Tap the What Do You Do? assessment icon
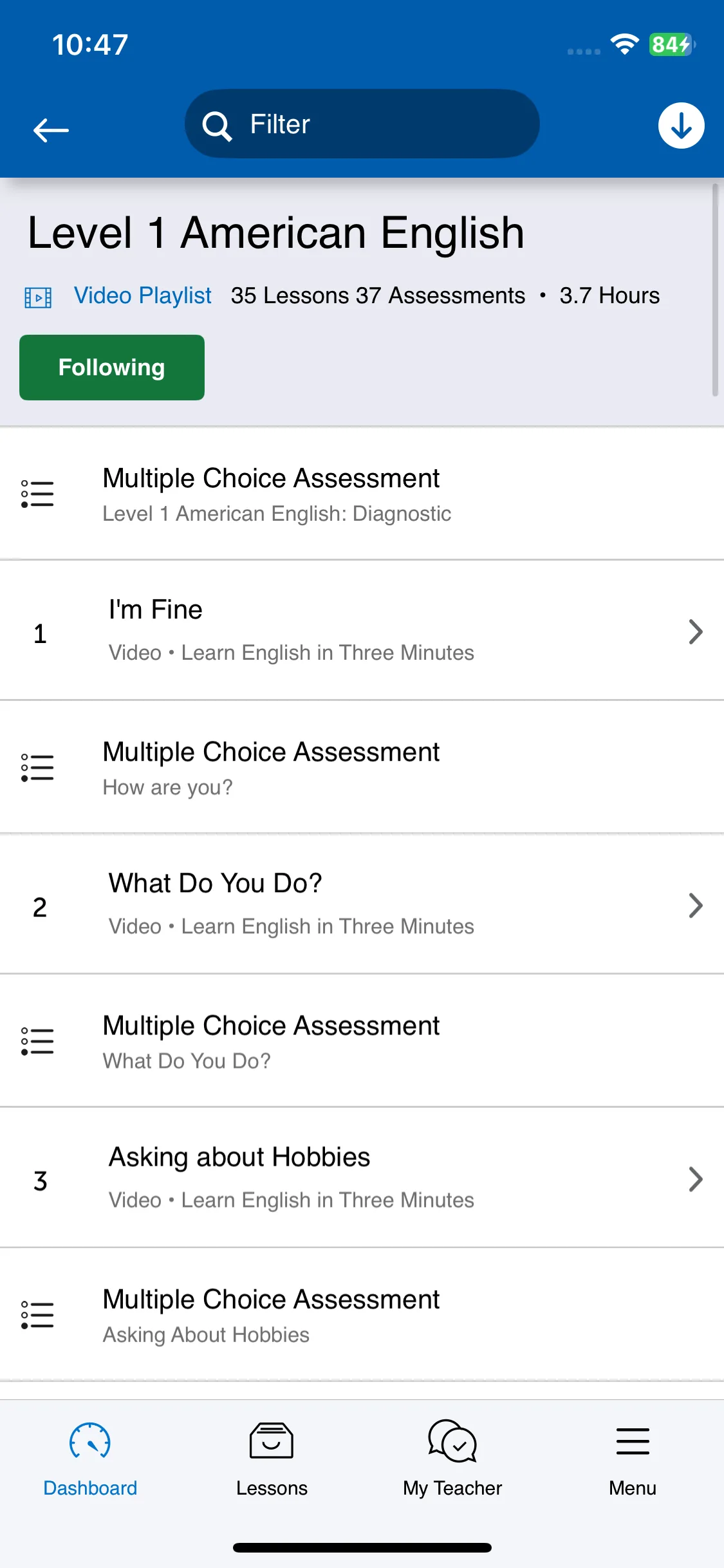 37,1041
